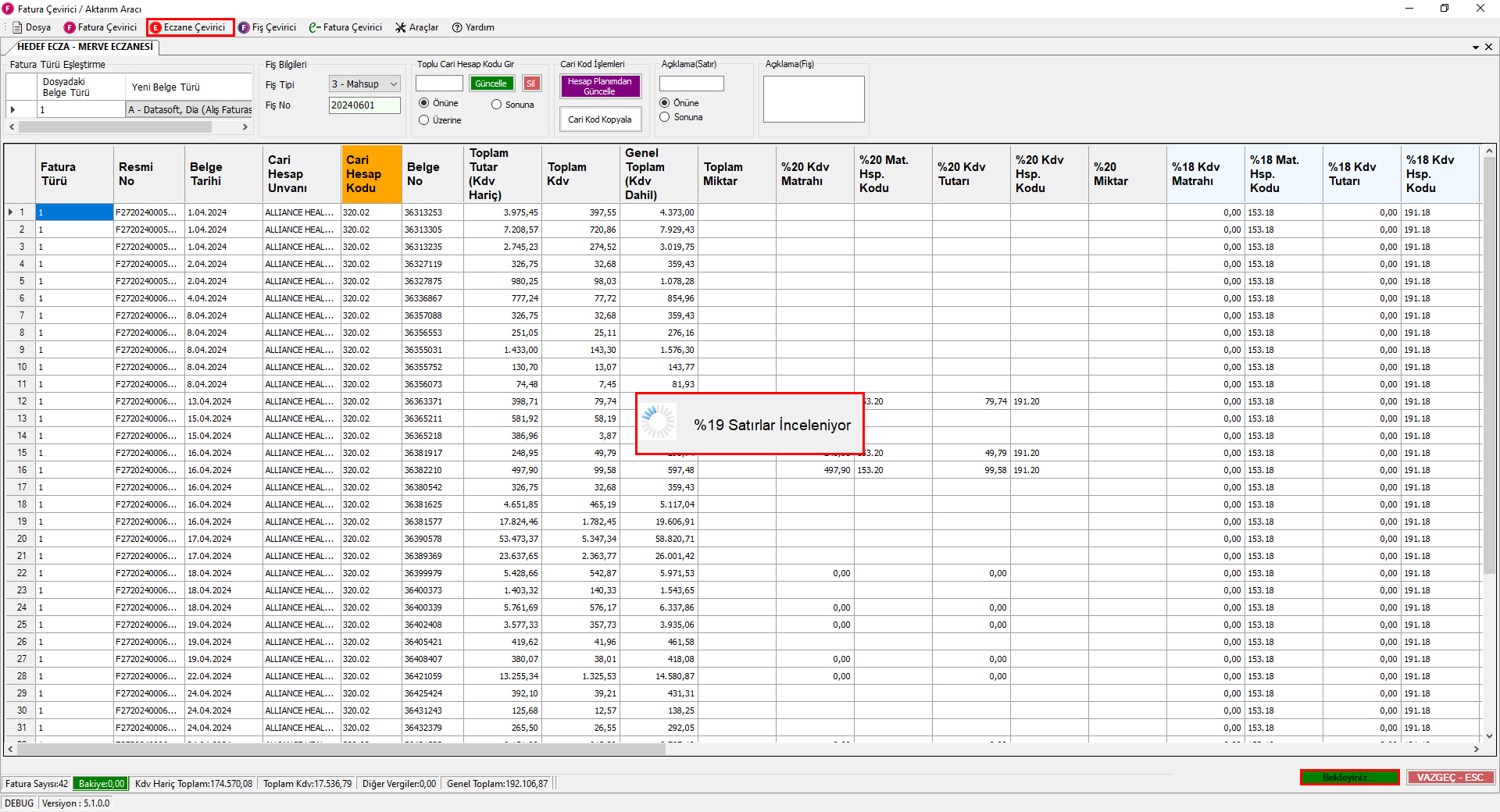Viewport: 1500px width, 812px height.
Task: Select row header number 5
Action: pos(21,281)
